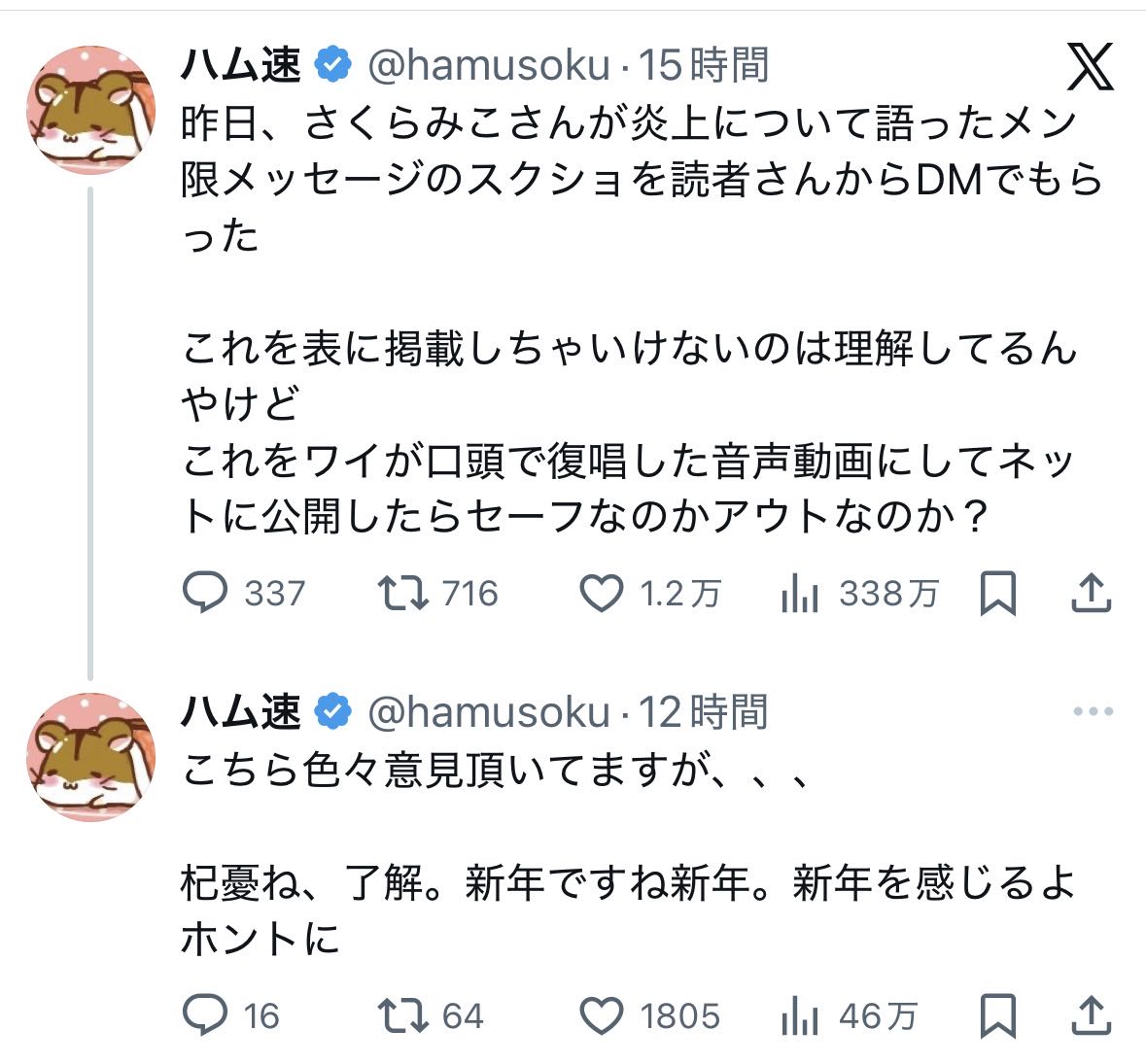The image size is (1146, 1064).
Task: Bookmark the first tweet about さくらみこ
Action: coord(997,594)
